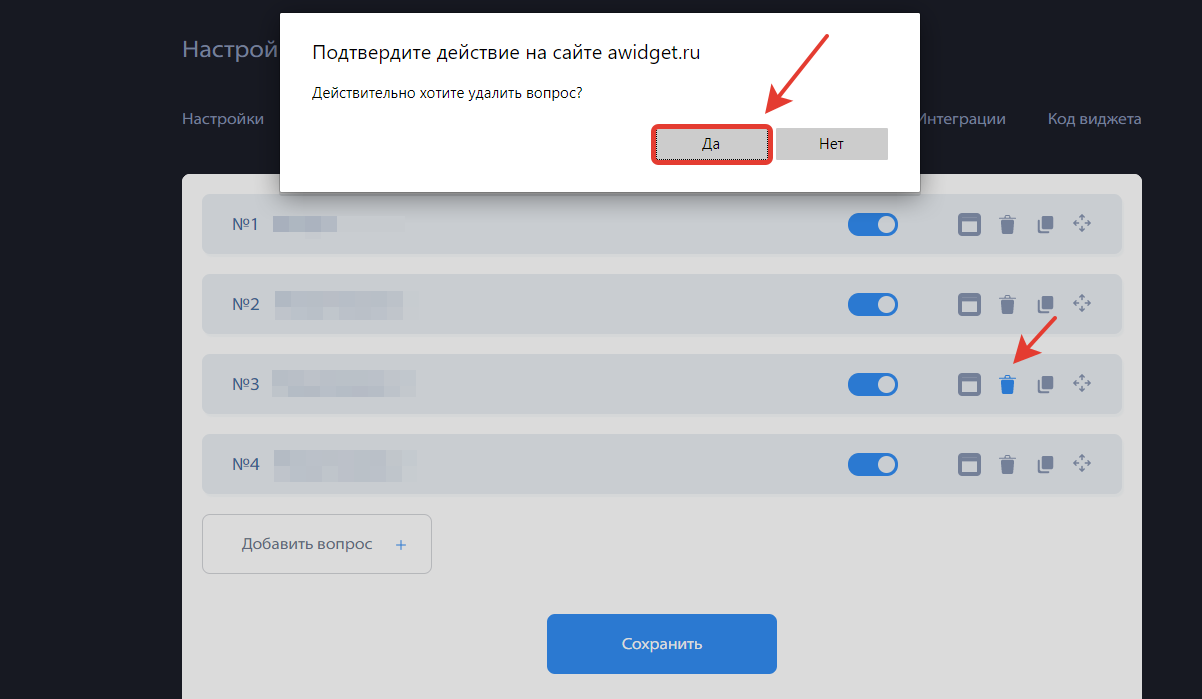This screenshot has width=1202, height=699.
Task: Click the trash icon for question №2
Action: 1007,304
